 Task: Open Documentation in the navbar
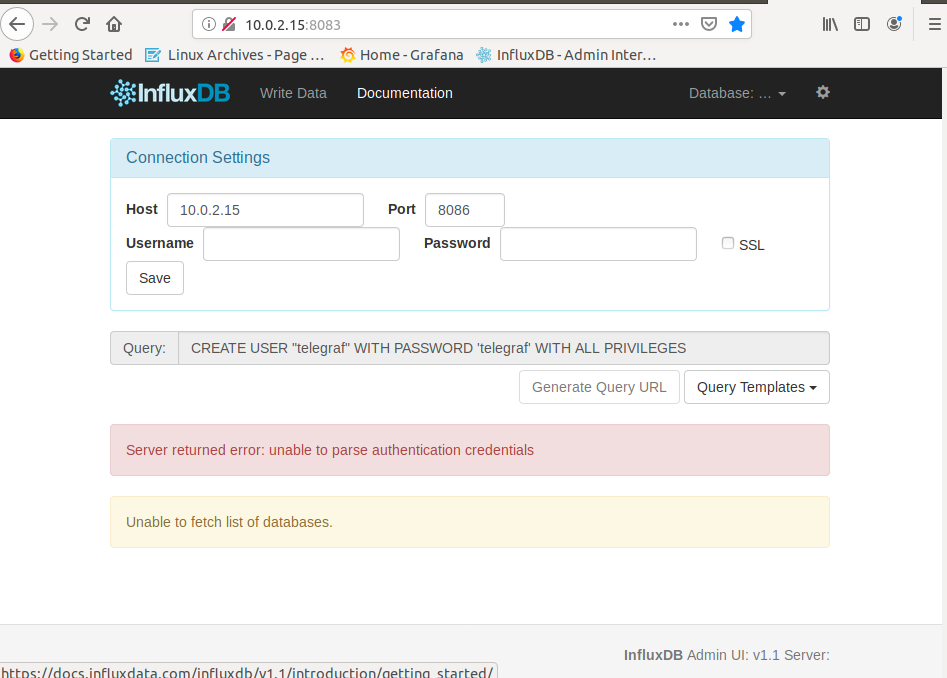point(405,93)
